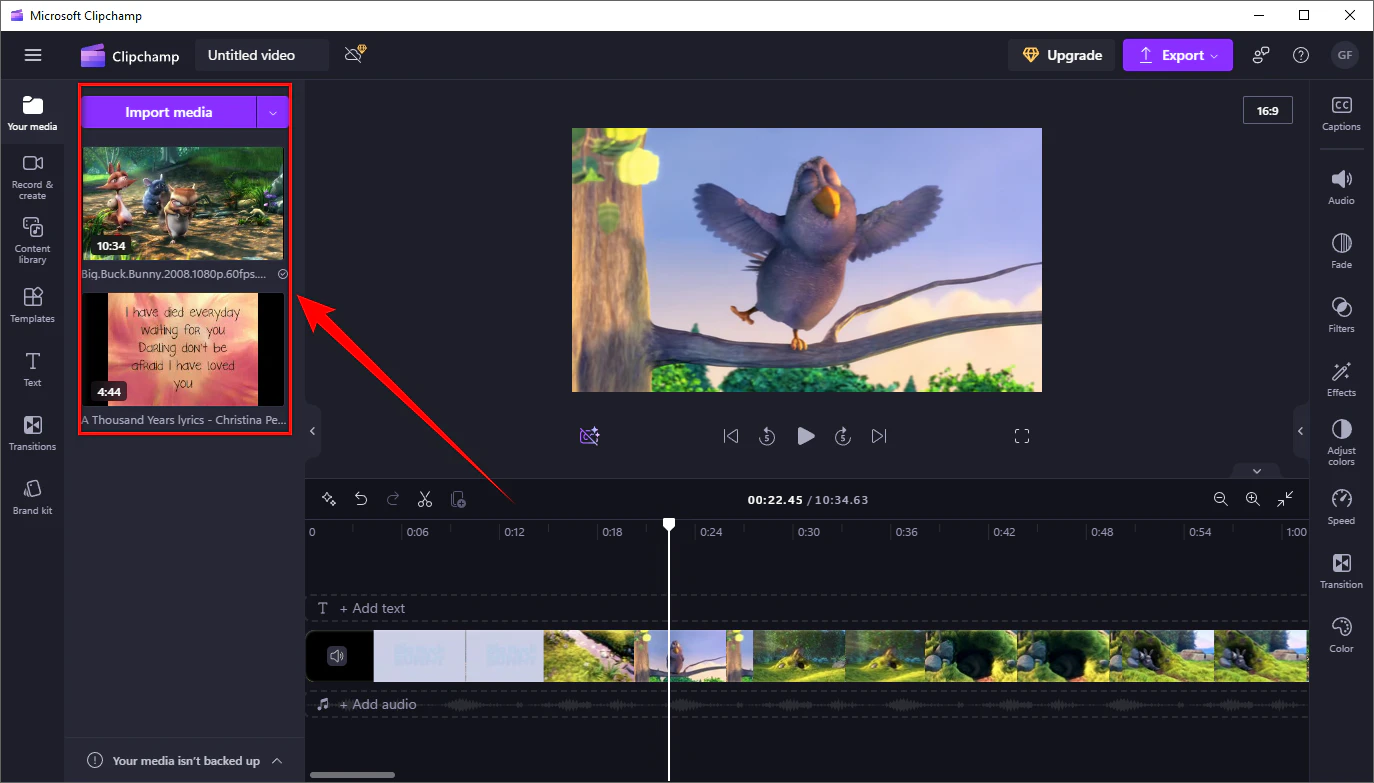The width and height of the screenshot is (1374, 783).
Task: Click the Clipchamp logo
Action: pos(130,56)
